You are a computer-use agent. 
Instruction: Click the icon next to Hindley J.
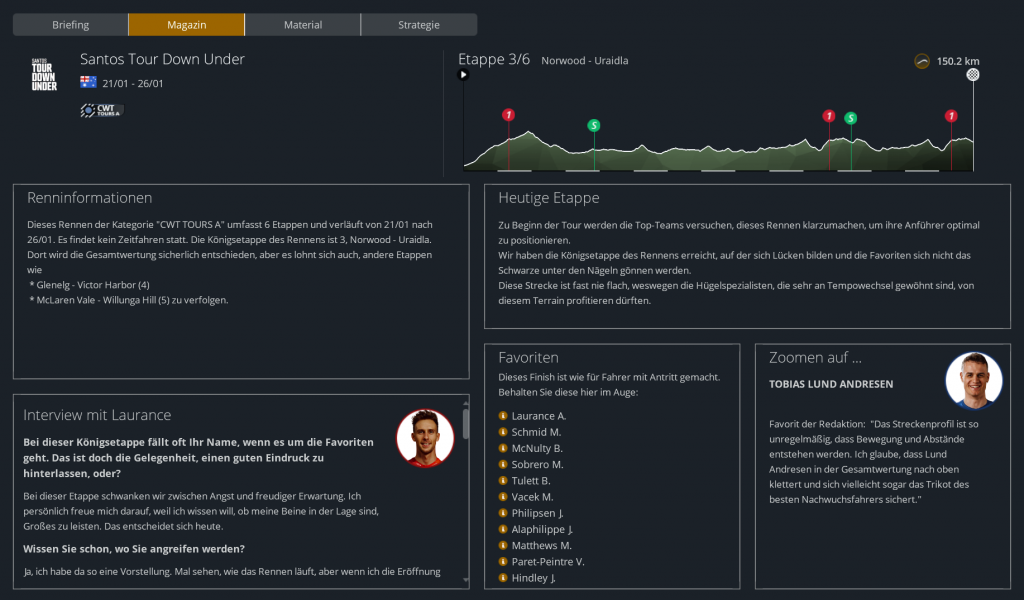(504, 578)
